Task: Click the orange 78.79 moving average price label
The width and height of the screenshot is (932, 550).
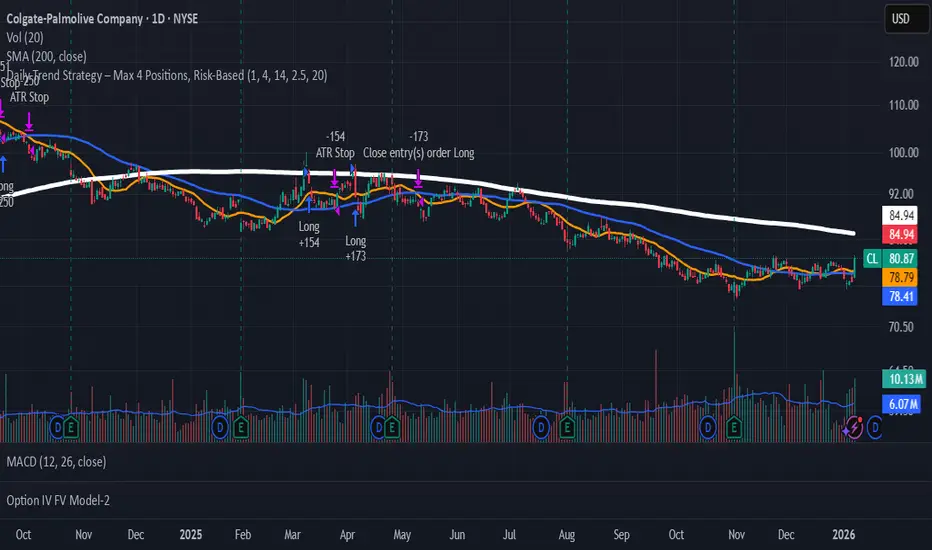Action: pyautogui.click(x=900, y=277)
